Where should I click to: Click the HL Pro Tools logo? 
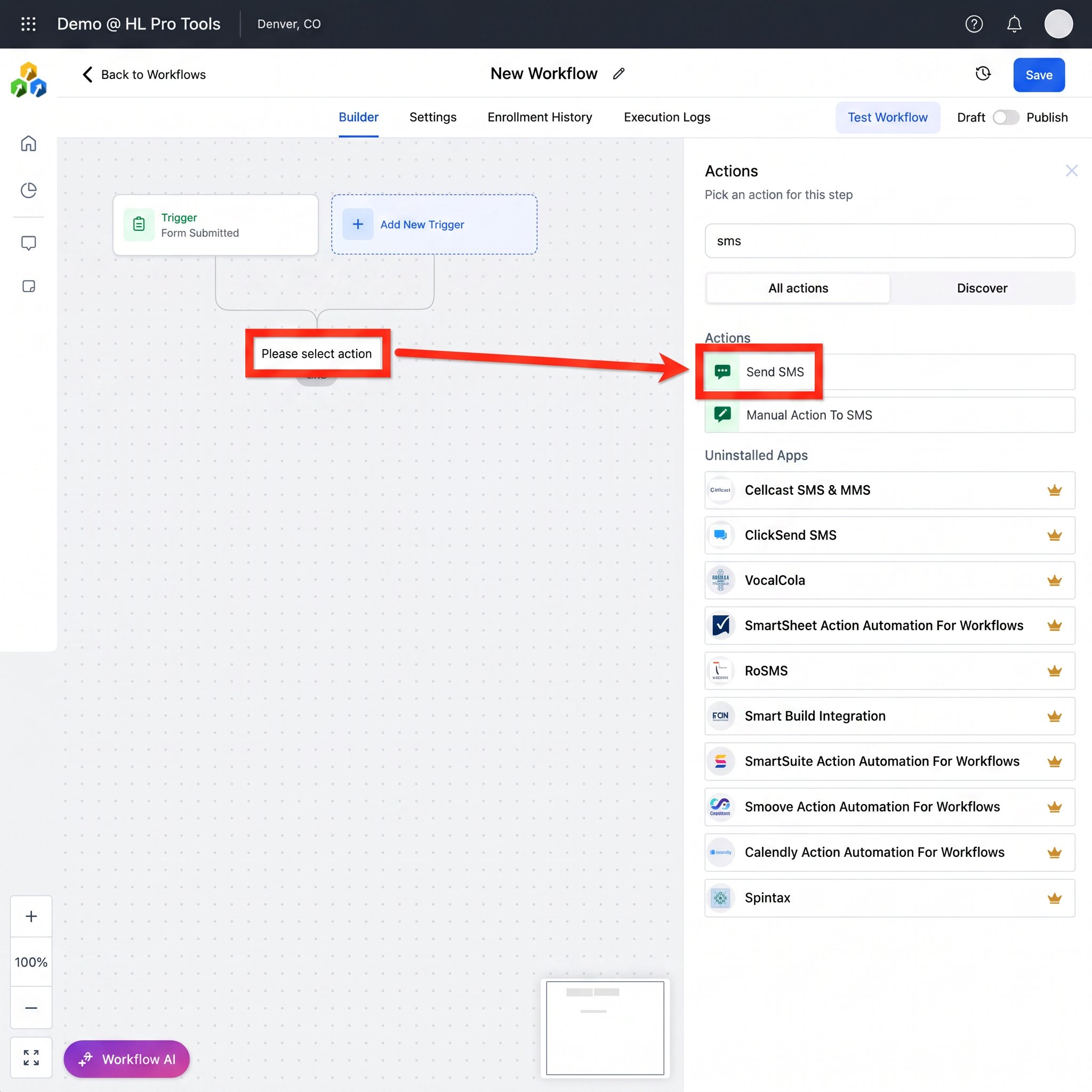28,79
